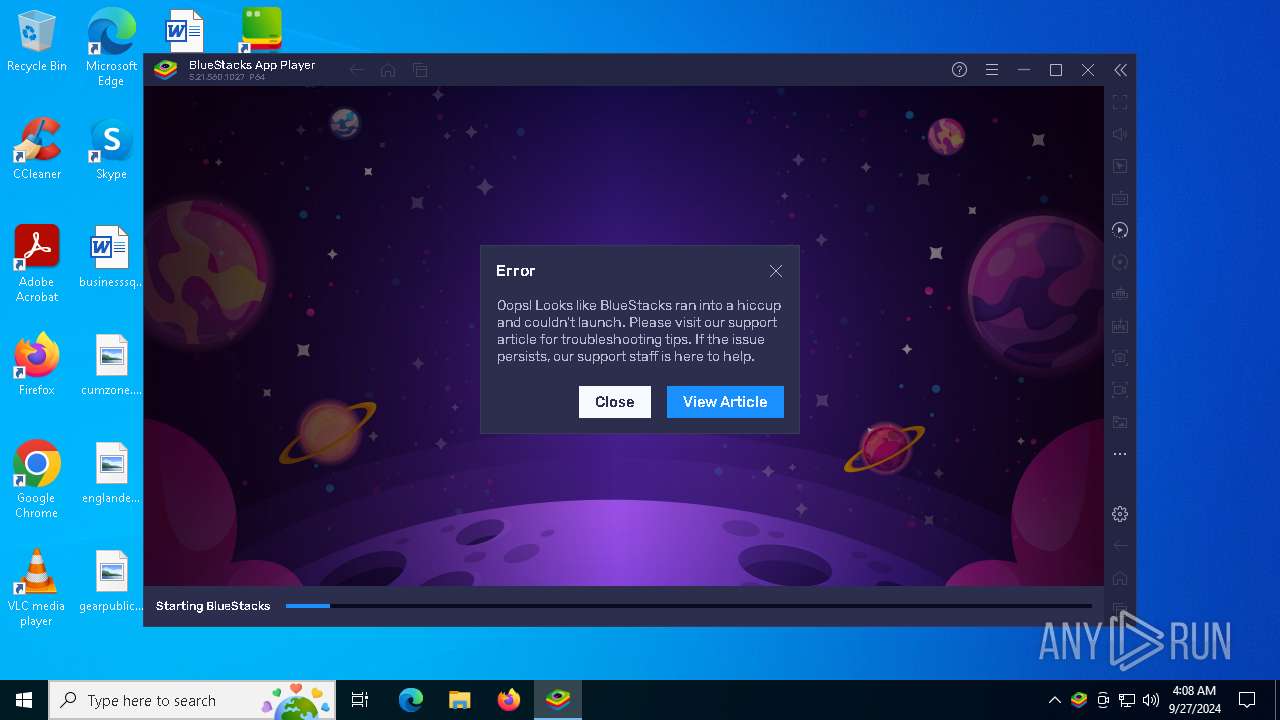Click the Meet Now tray icon
Image resolution: width=1280 pixels, height=720 pixels.
1103,700
